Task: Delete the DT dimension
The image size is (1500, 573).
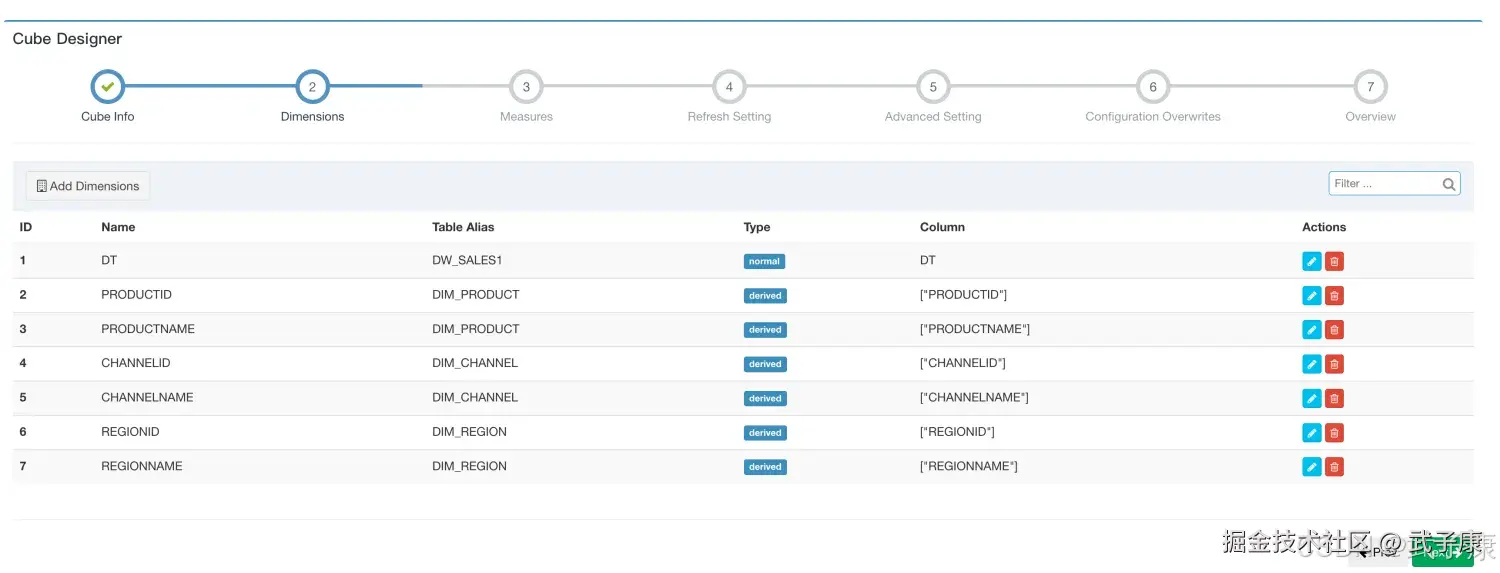Action: coord(1334,261)
